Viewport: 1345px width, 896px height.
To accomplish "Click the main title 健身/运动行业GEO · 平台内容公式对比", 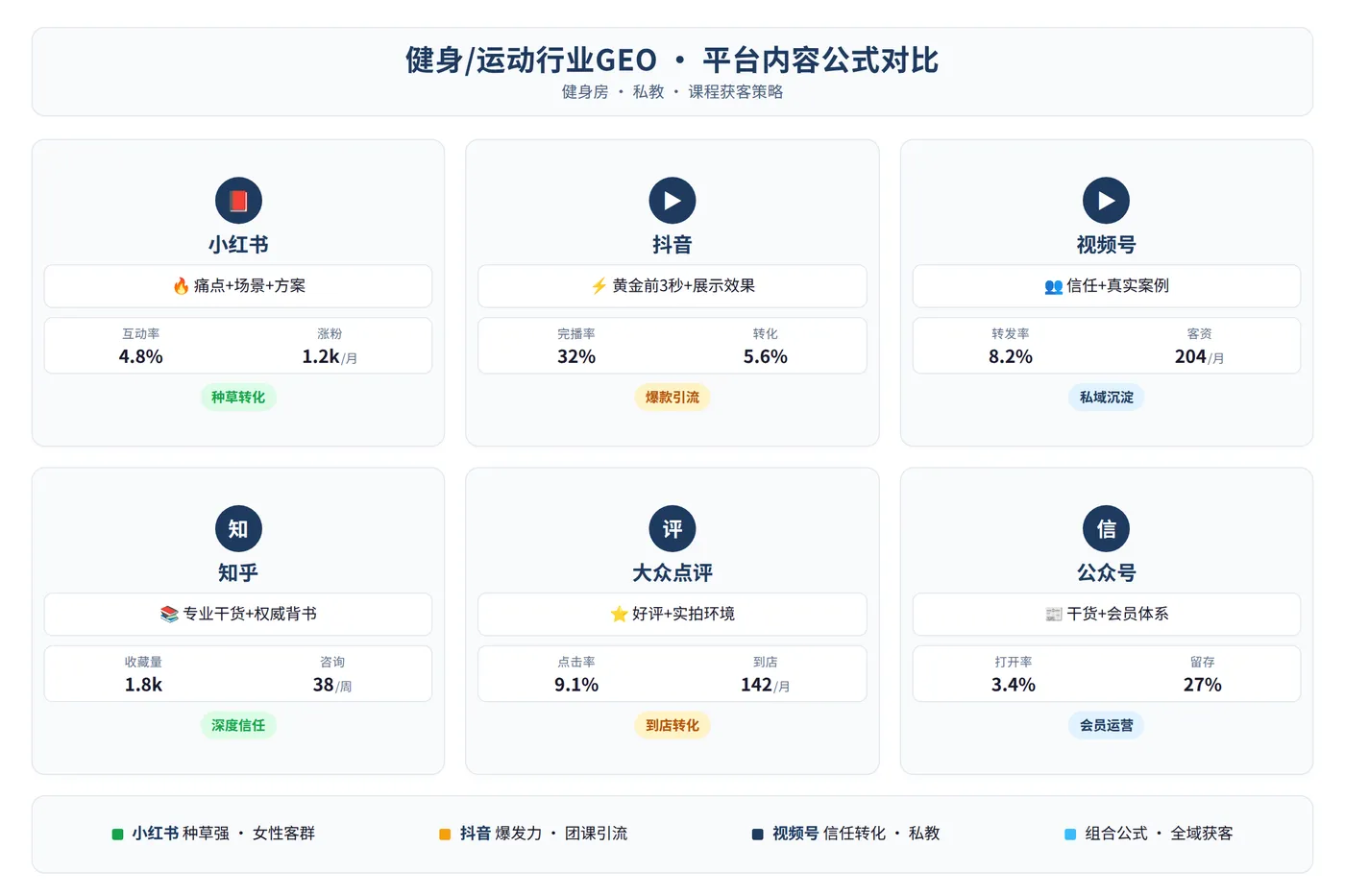I will pos(672,61).
